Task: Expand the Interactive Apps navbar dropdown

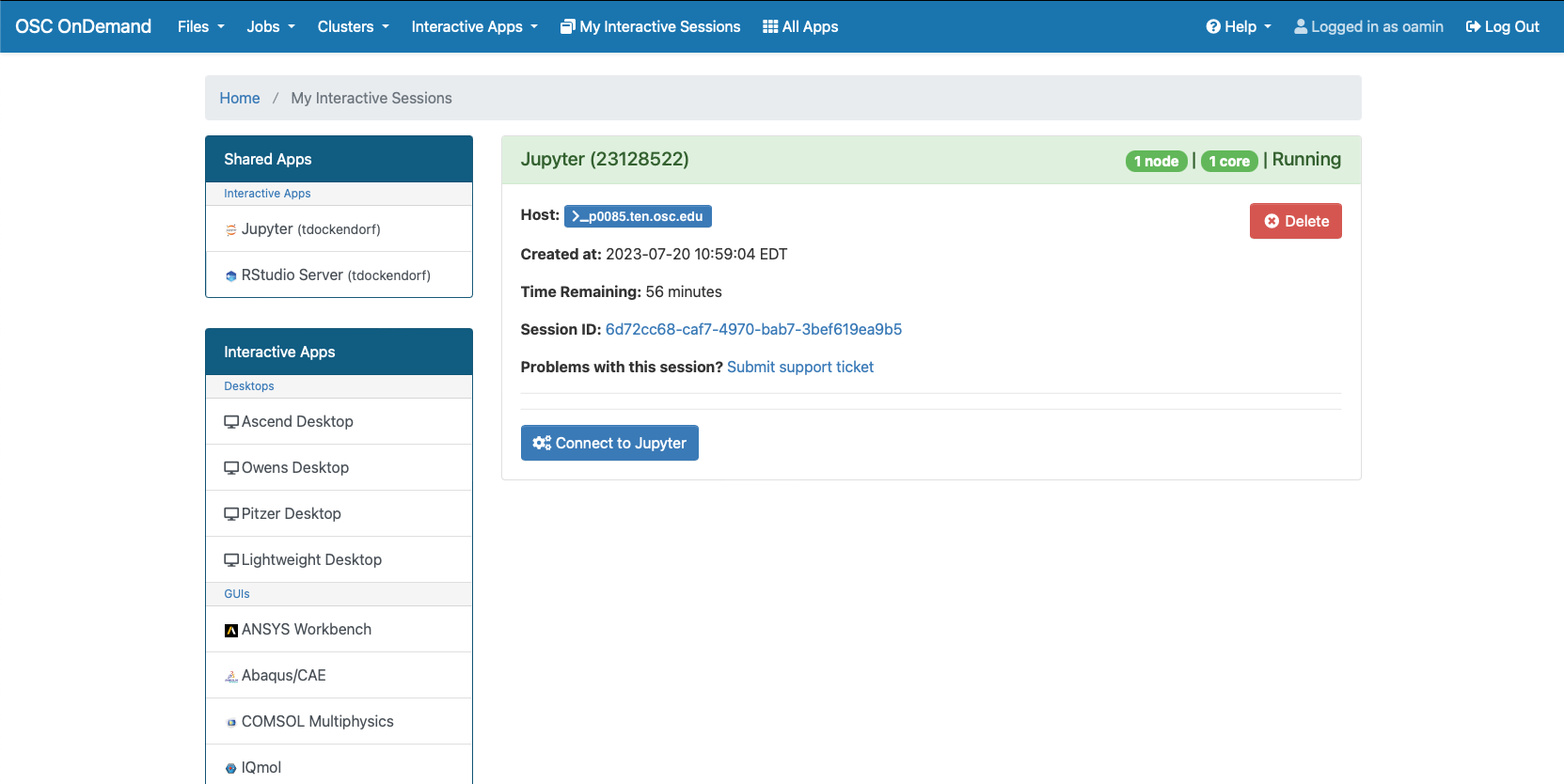Action: (x=475, y=27)
